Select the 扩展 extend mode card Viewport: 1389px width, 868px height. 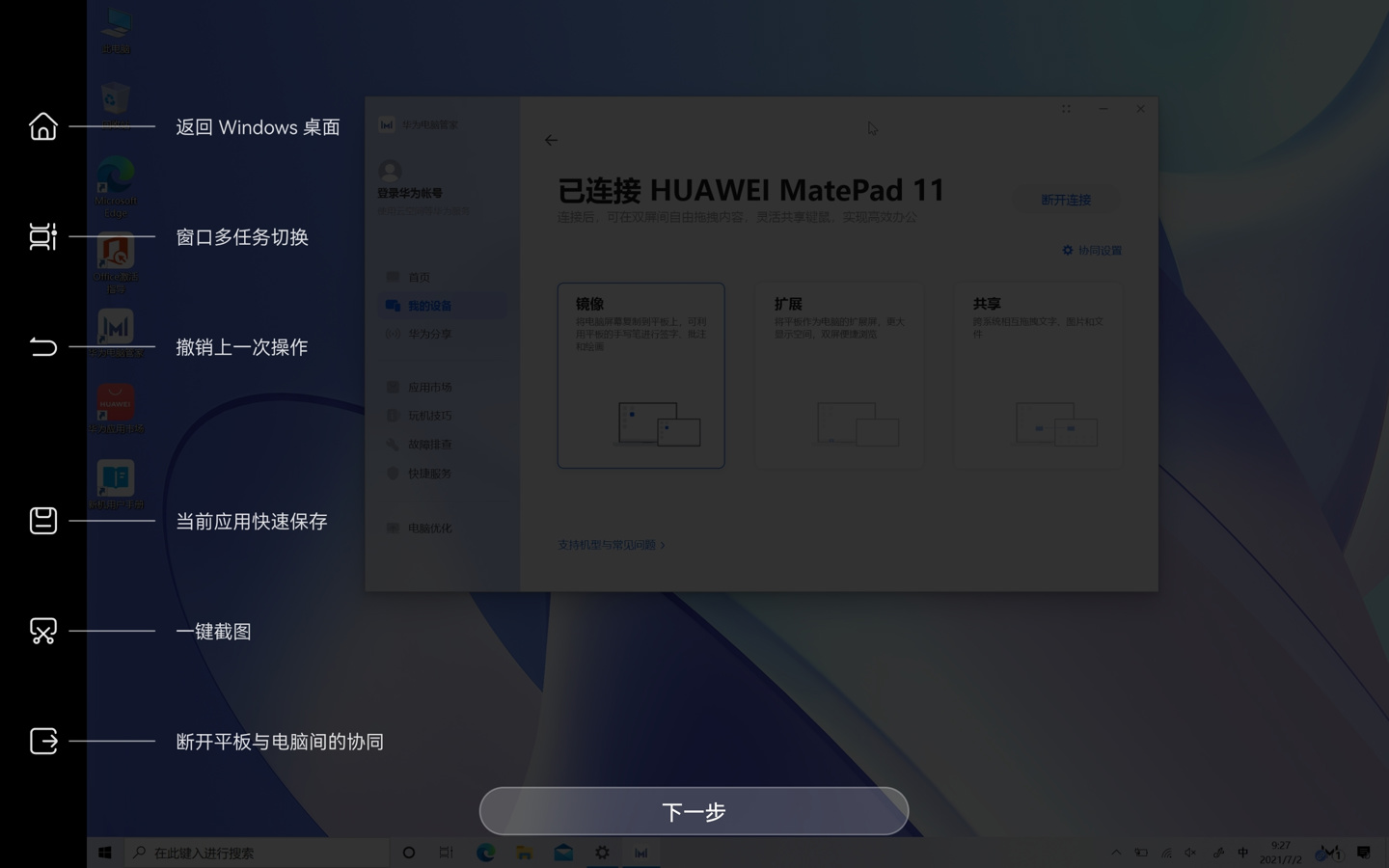(x=839, y=375)
